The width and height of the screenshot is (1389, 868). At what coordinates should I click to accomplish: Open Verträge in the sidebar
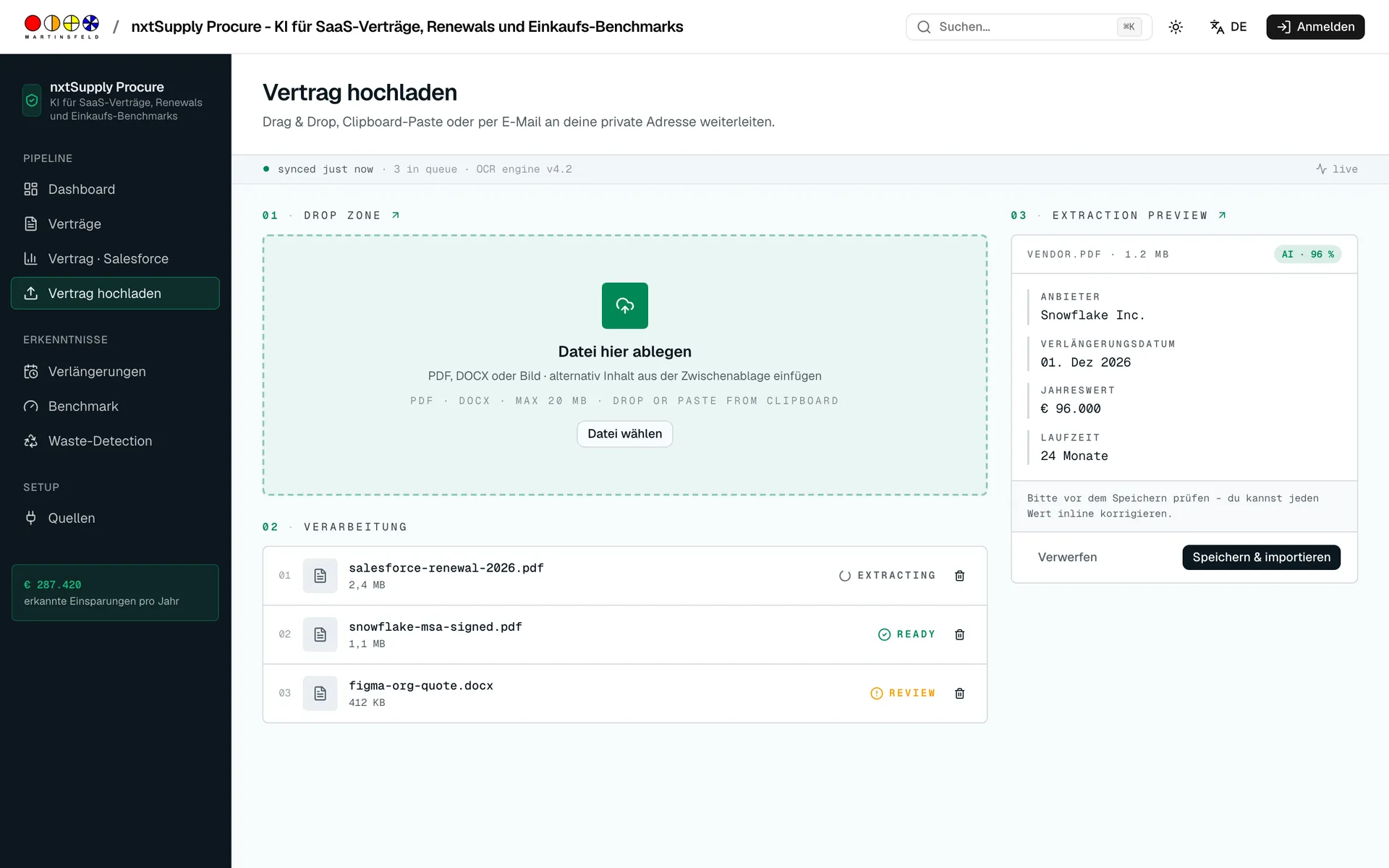[115, 224]
